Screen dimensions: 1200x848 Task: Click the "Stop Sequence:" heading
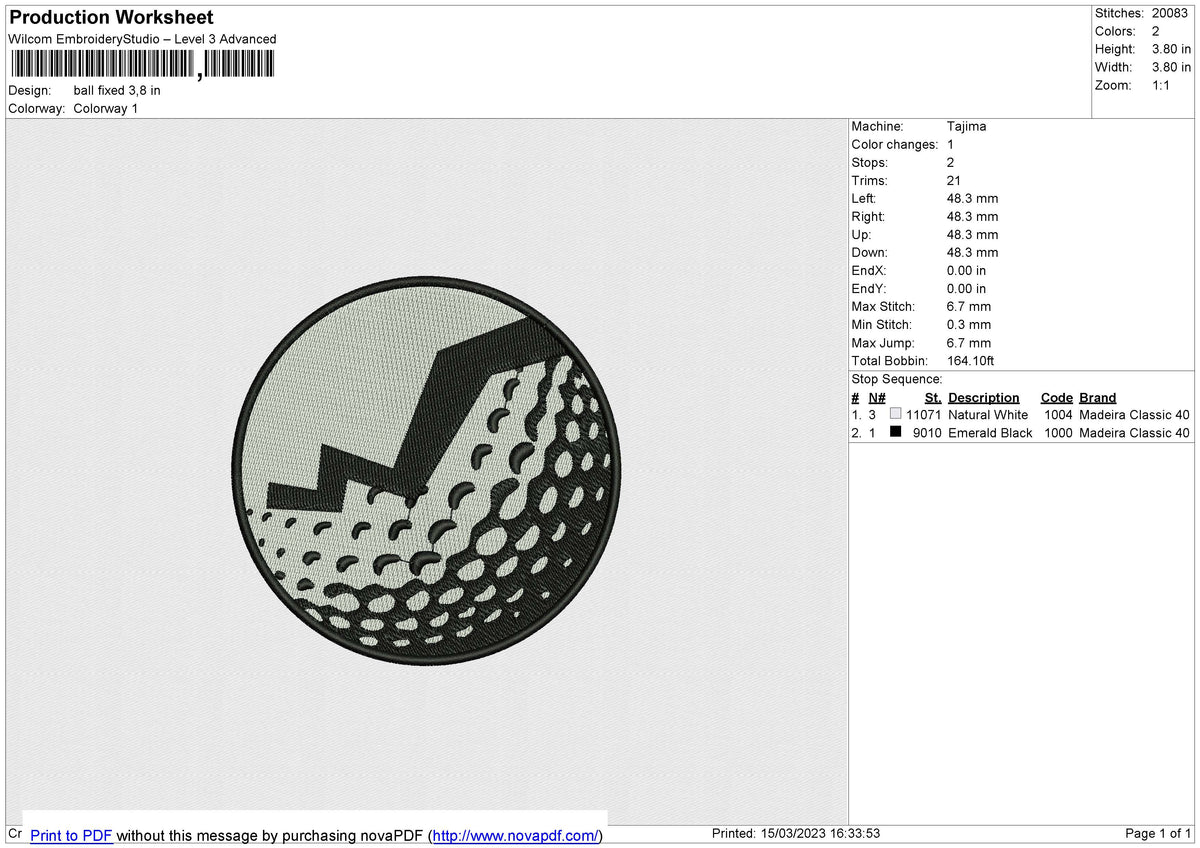pyautogui.click(x=897, y=379)
